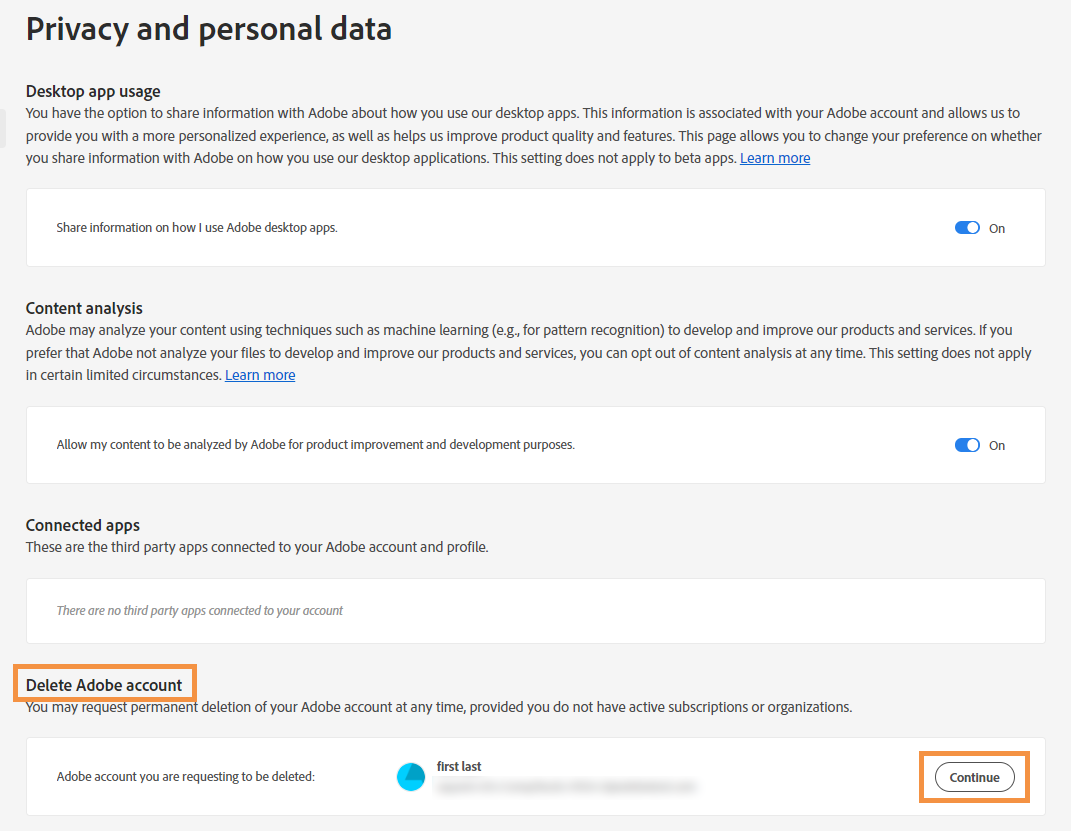Screen dimensions: 1071x831
Task: Select the 'first last' account name
Action: click(x=459, y=766)
